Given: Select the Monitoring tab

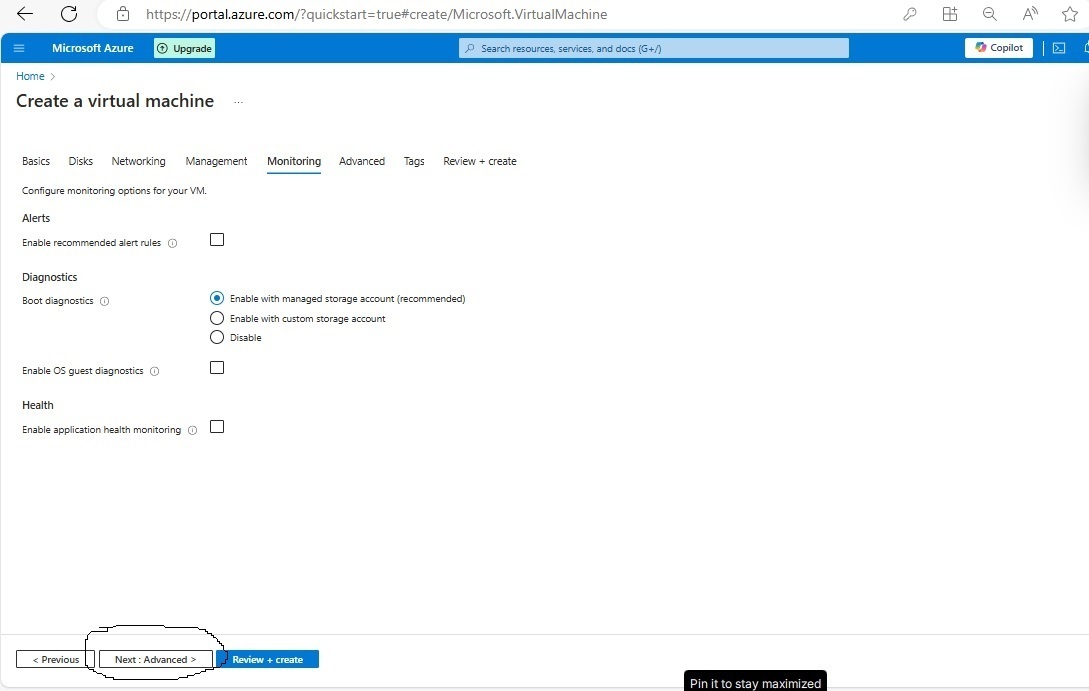Looking at the screenshot, I should 294,161.
